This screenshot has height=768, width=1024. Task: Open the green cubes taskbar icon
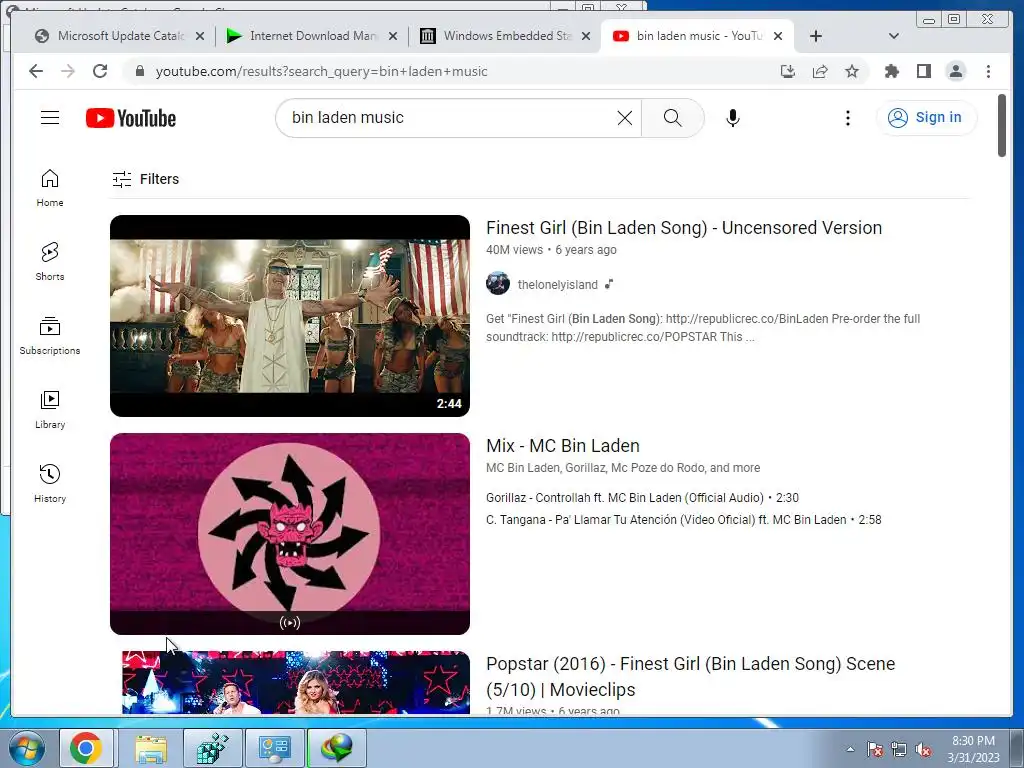[x=213, y=748]
